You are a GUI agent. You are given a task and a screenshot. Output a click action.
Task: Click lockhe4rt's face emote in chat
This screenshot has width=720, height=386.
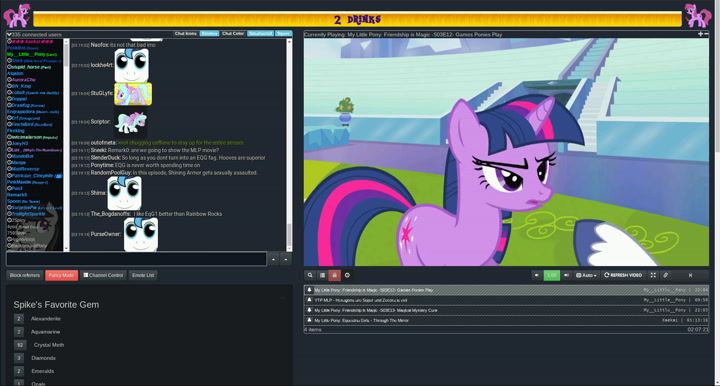(131, 65)
